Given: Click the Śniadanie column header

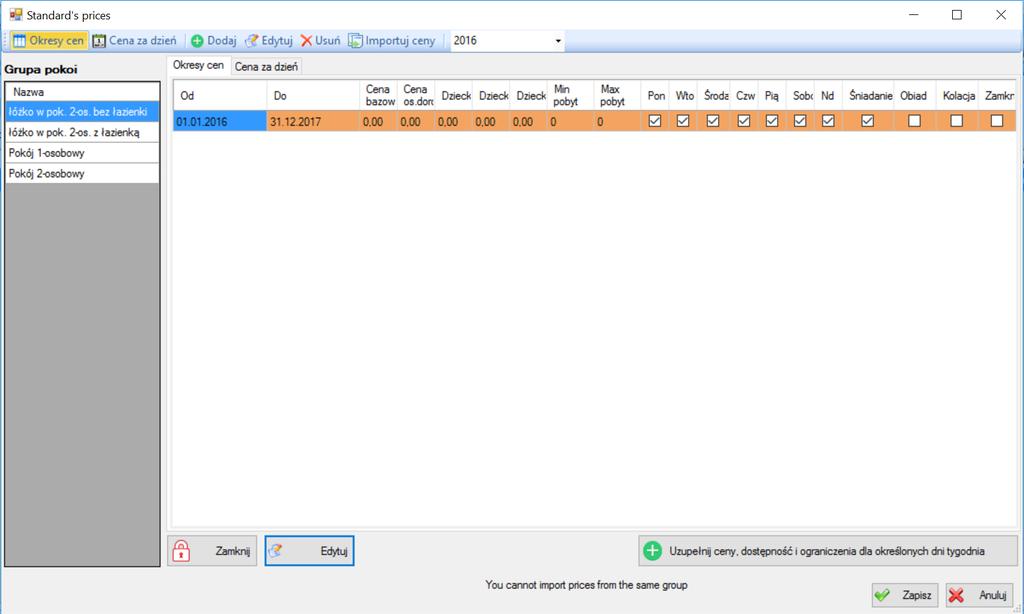Looking at the screenshot, I should point(868,95).
